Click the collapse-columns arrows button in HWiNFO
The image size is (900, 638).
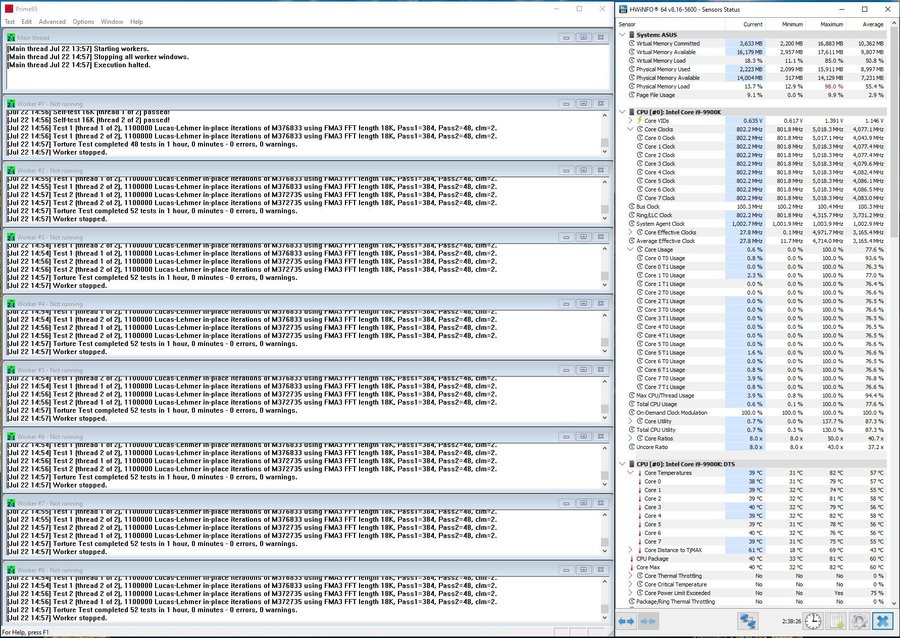tap(647, 621)
